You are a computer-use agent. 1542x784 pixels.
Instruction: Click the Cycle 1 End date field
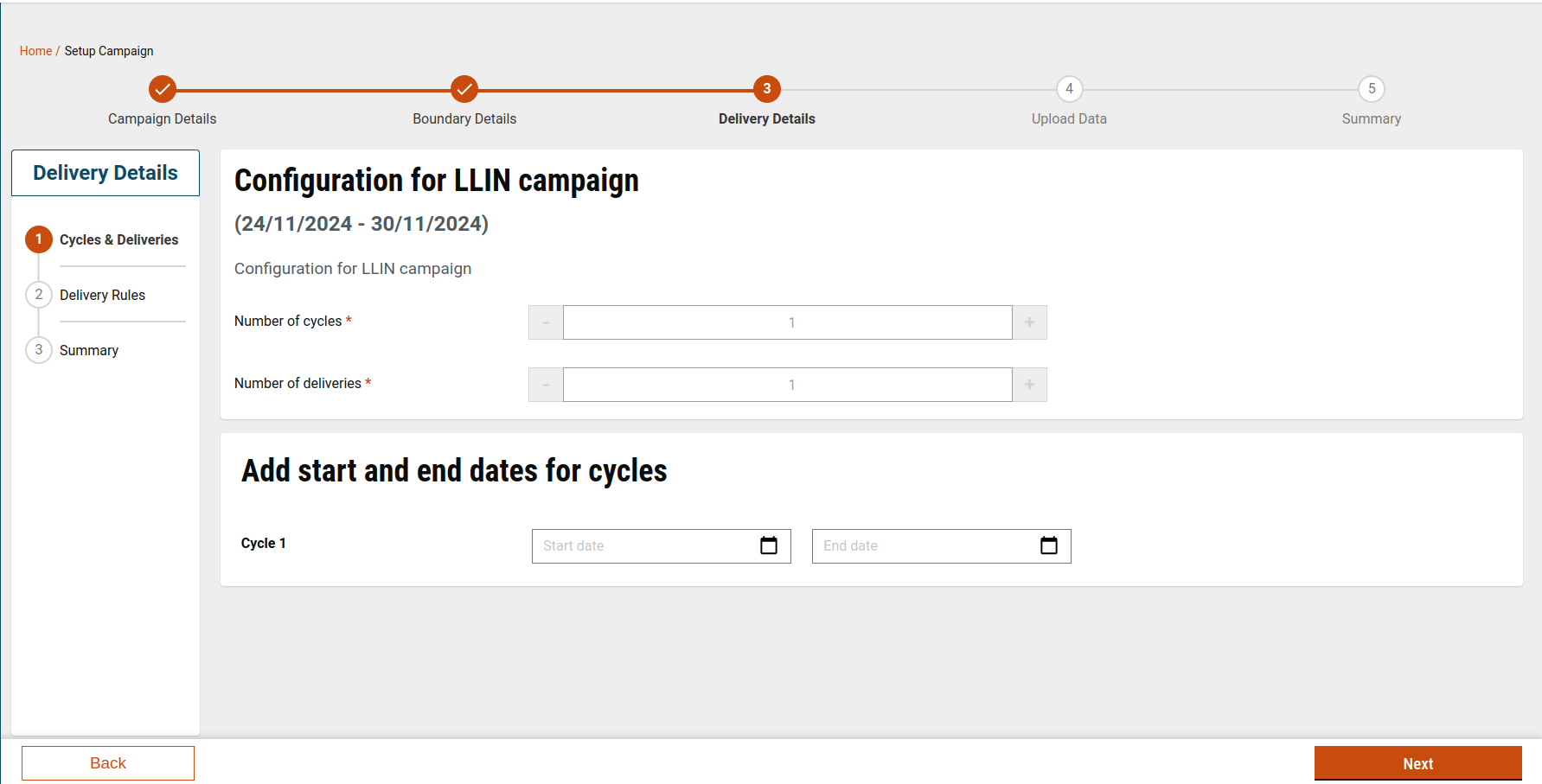[x=925, y=546]
